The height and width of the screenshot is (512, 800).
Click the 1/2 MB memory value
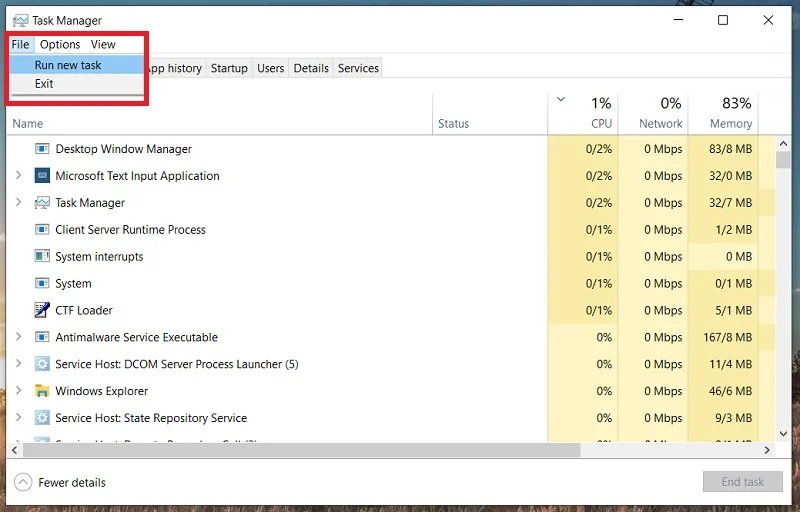click(734, 229)
